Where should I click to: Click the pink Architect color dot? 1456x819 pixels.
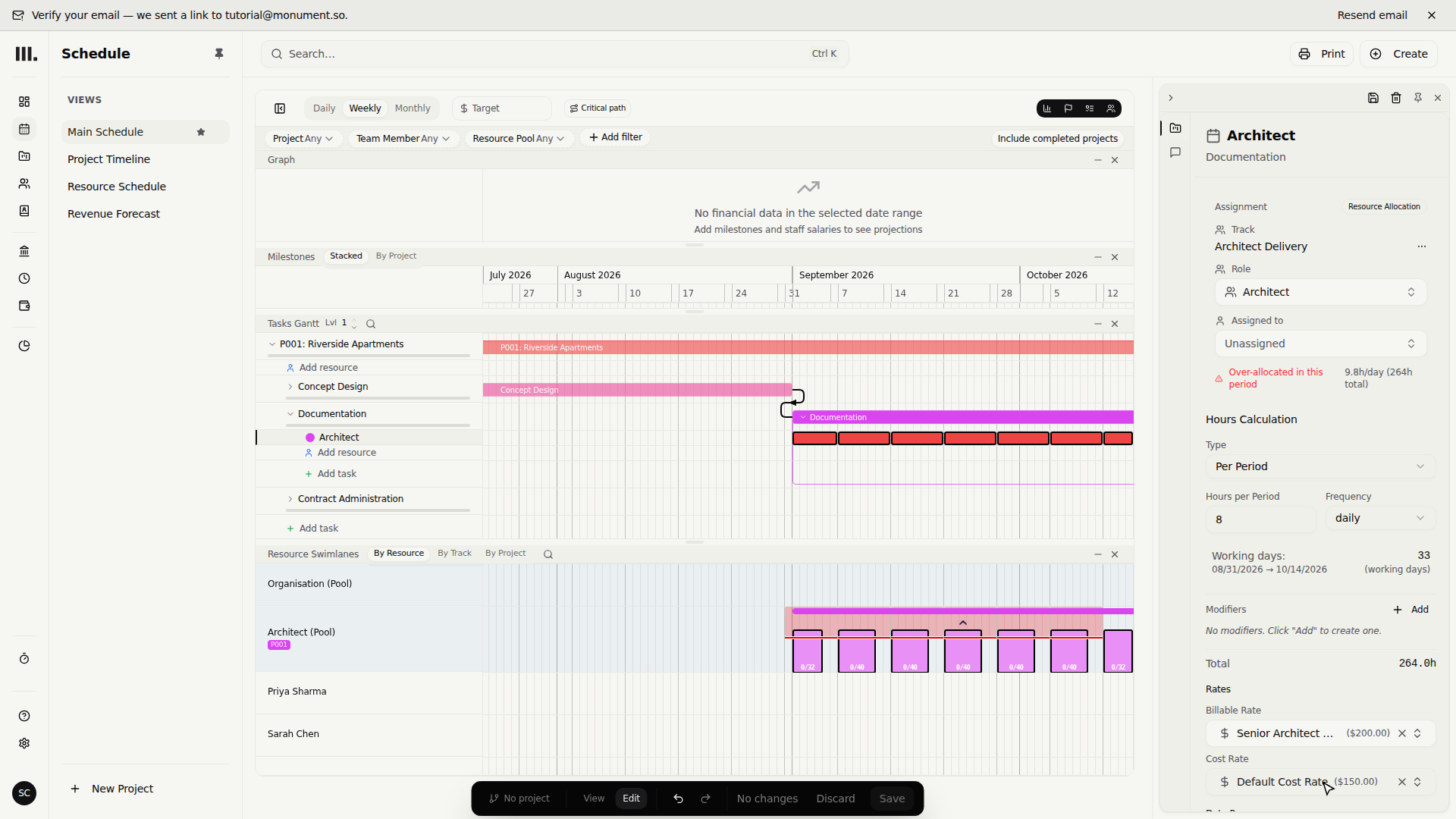[x=310, y=438]
